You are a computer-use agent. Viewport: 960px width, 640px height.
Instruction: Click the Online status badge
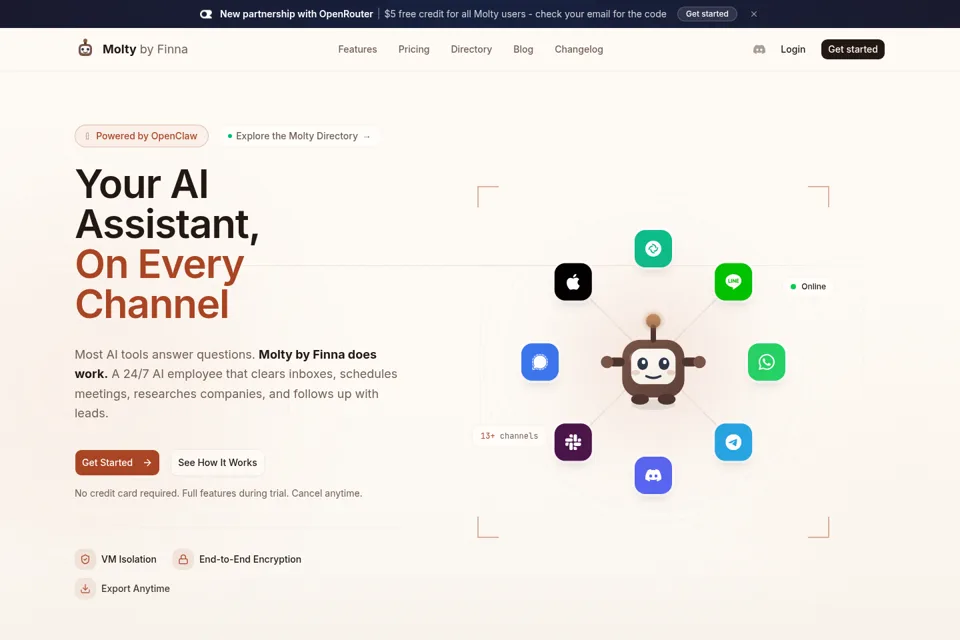pyautogui.click(x=808, y=287)
